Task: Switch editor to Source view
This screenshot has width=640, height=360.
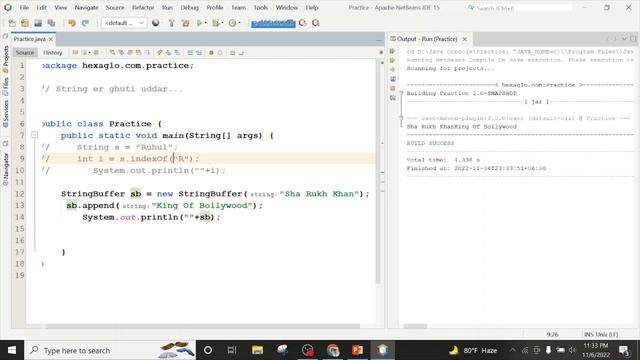Action: (25, 52)
